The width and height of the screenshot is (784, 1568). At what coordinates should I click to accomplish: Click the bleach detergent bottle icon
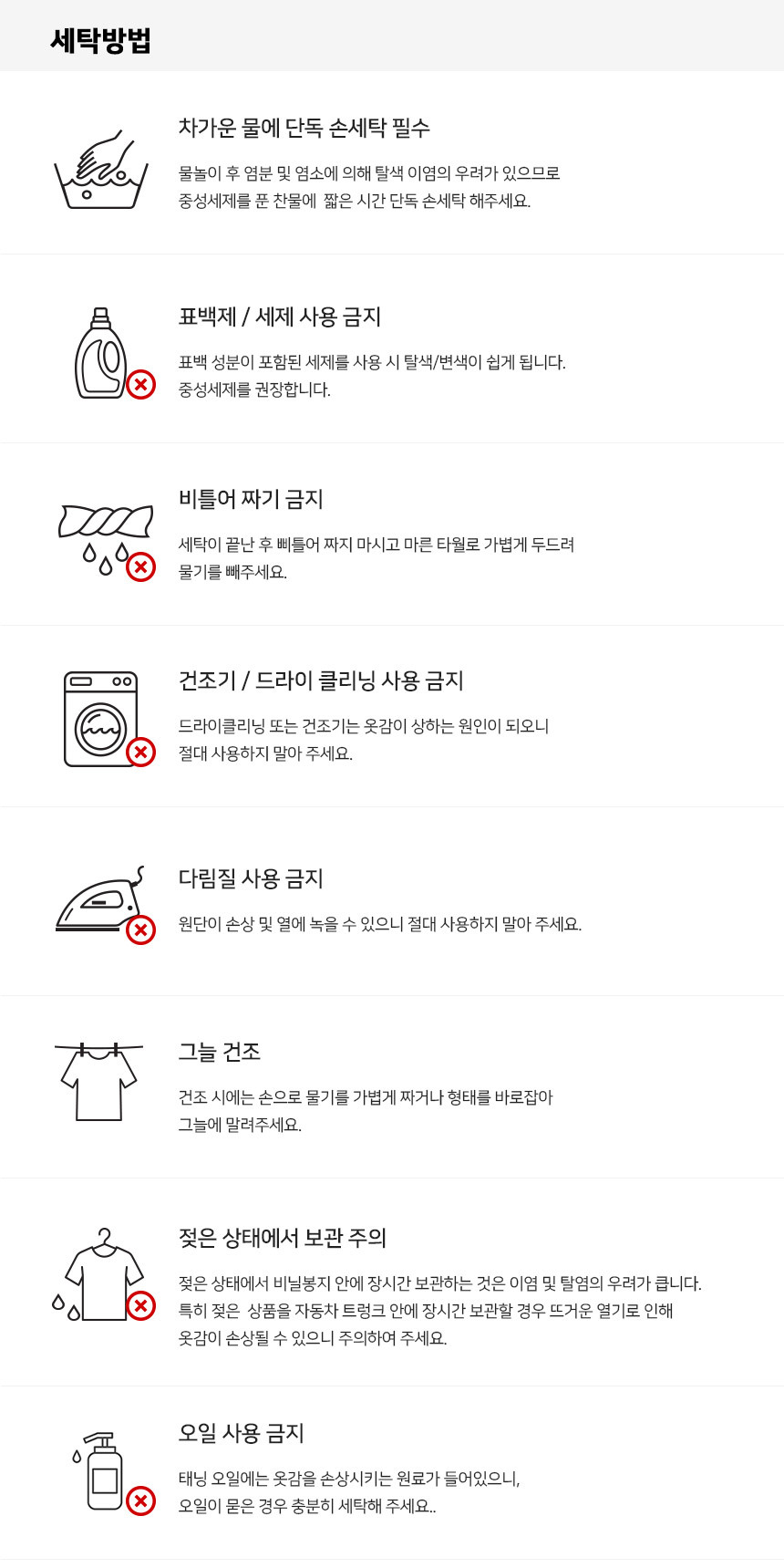tap(99, 354)
